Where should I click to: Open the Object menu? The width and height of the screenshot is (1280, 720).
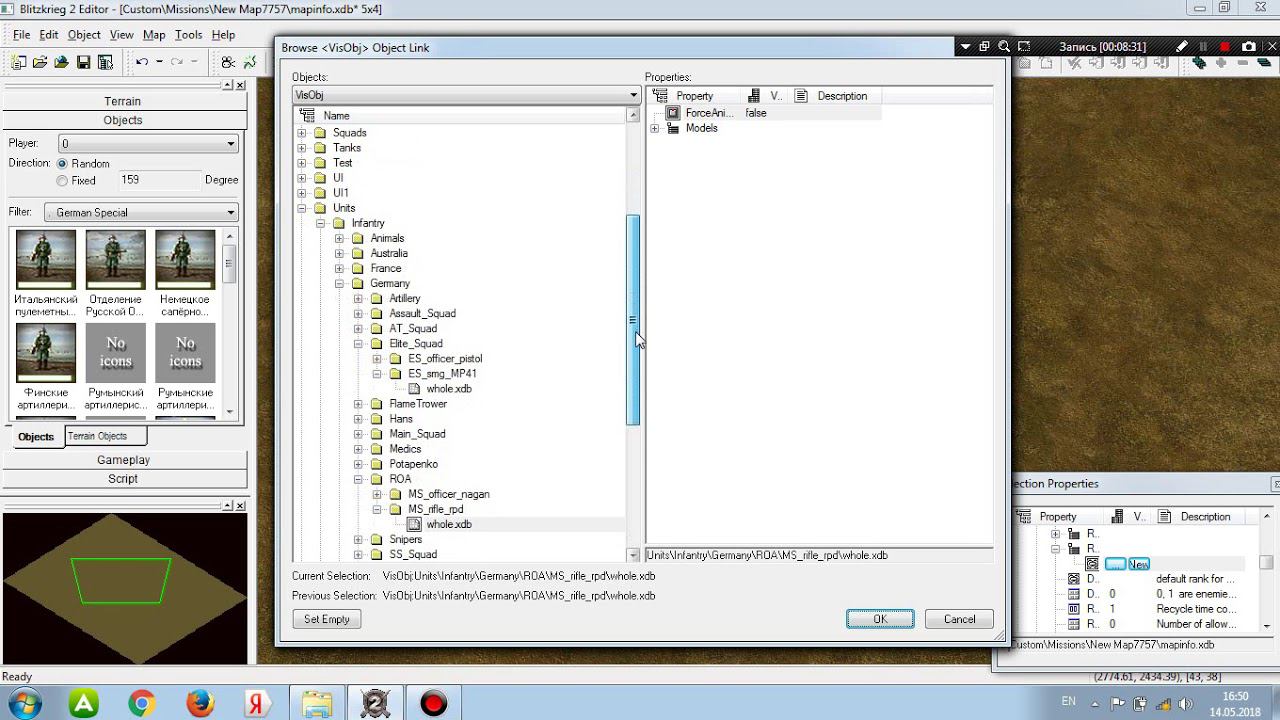84,35
